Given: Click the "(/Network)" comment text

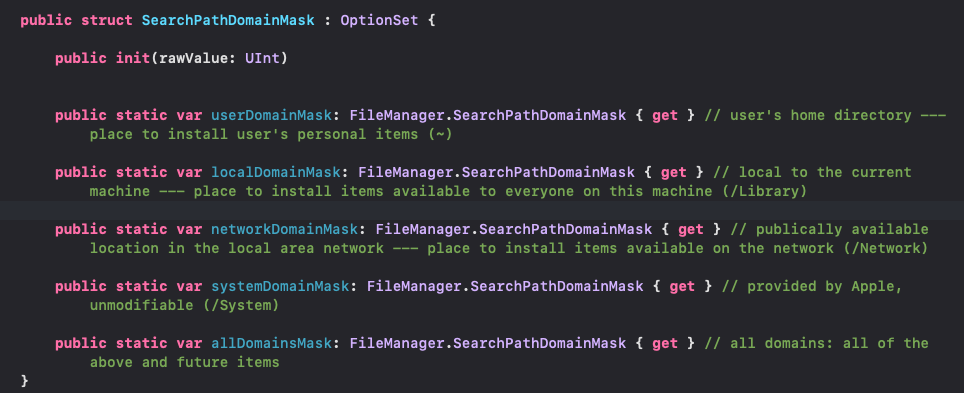Looking at the screenshot, I should 885,248.
